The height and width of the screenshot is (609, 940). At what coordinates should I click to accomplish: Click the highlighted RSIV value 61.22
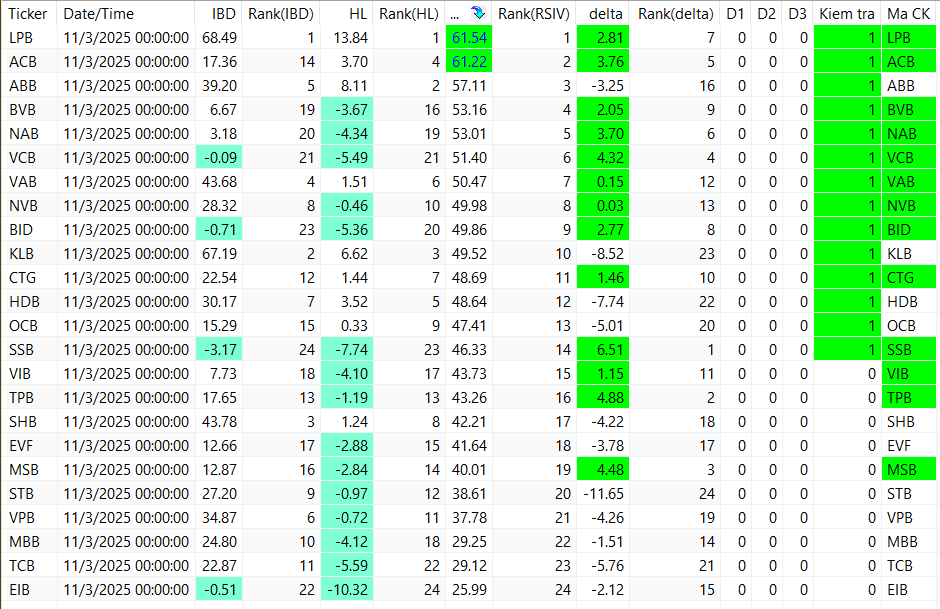pos(469,62)
